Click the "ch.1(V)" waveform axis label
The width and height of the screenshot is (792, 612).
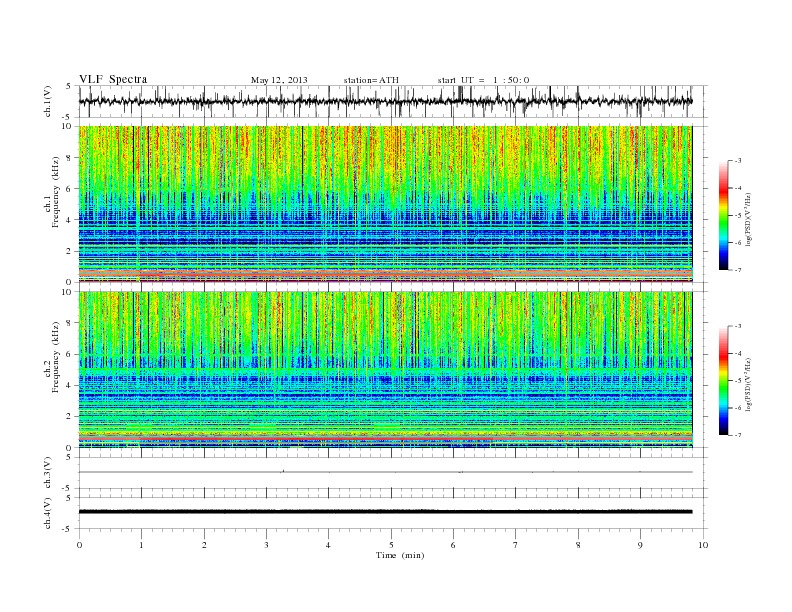pos(47,101)
